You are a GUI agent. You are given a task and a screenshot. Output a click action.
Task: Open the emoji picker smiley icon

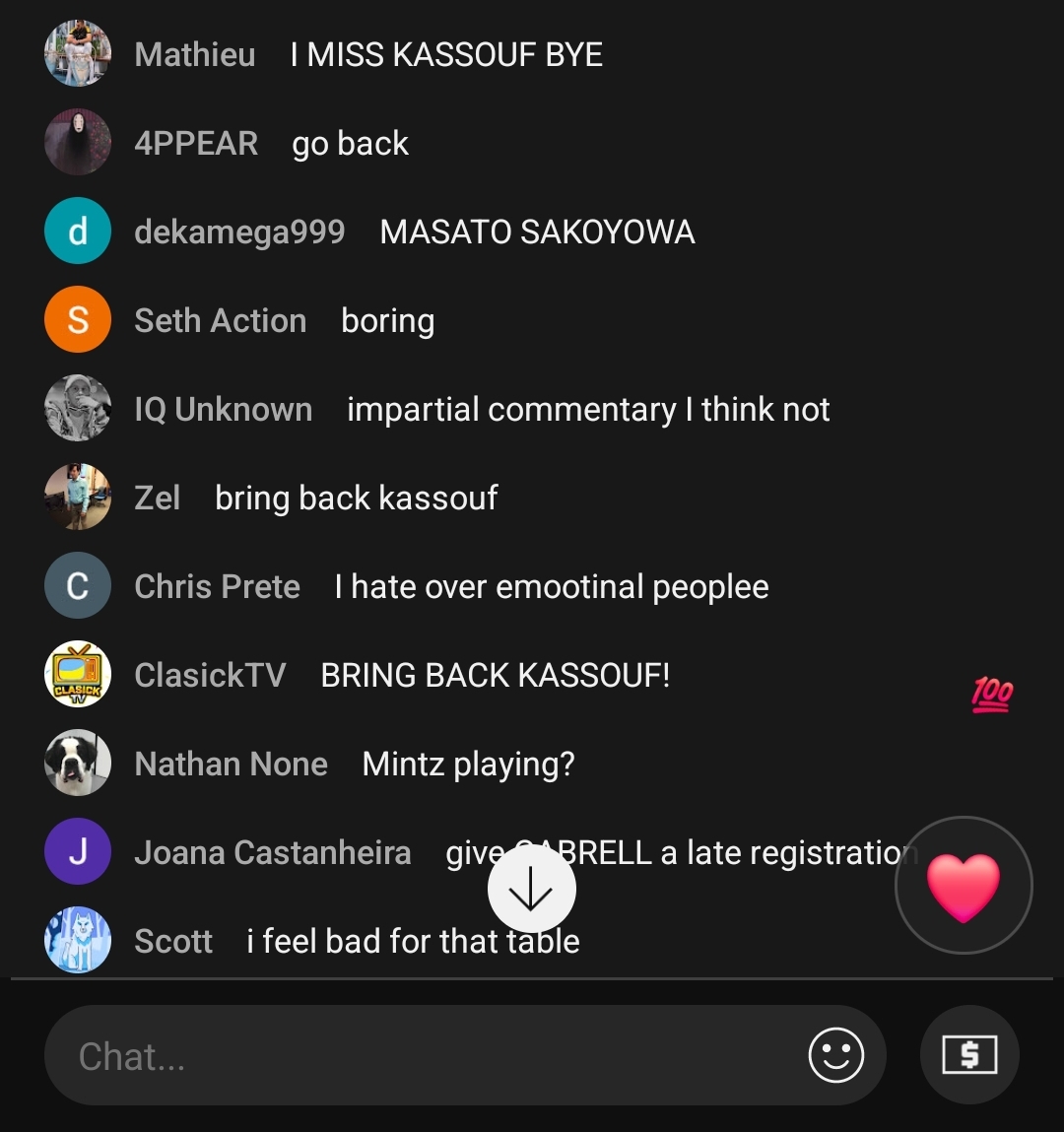[x=835, y=1055]
